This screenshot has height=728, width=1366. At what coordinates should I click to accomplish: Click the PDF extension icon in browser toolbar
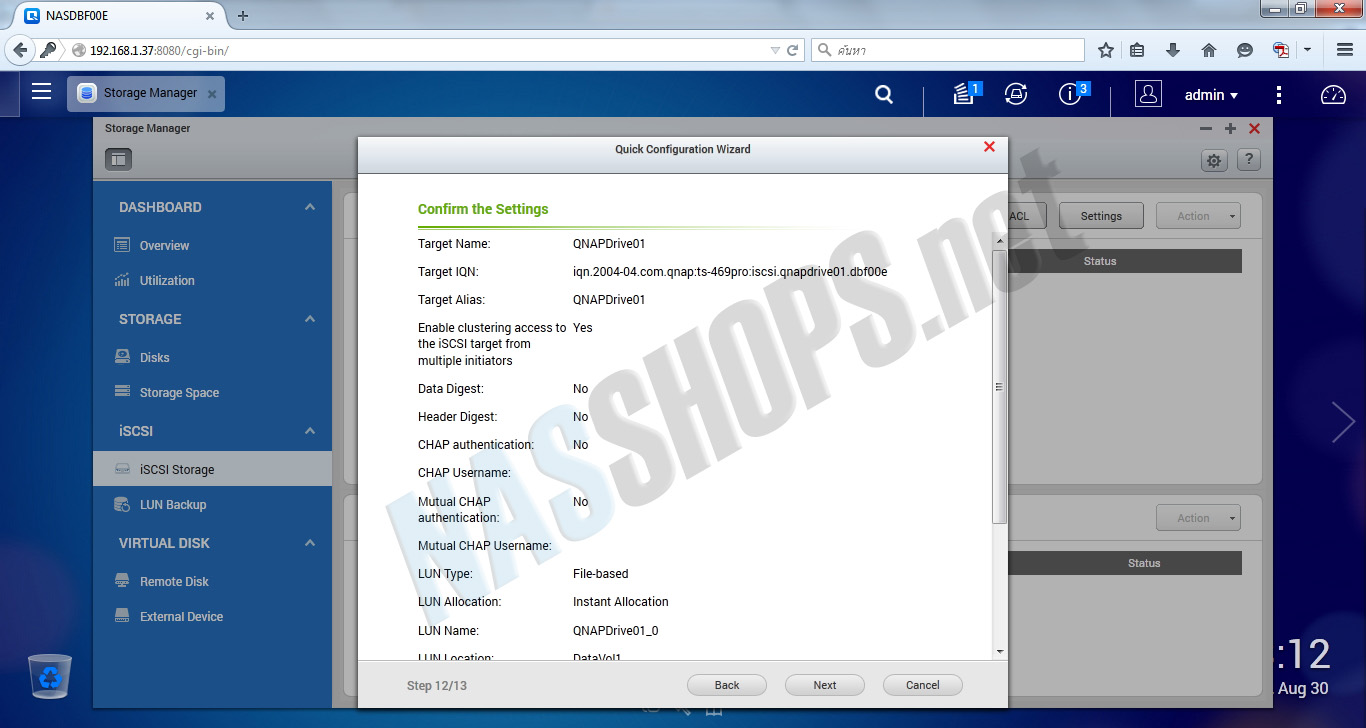[1281, 50]
